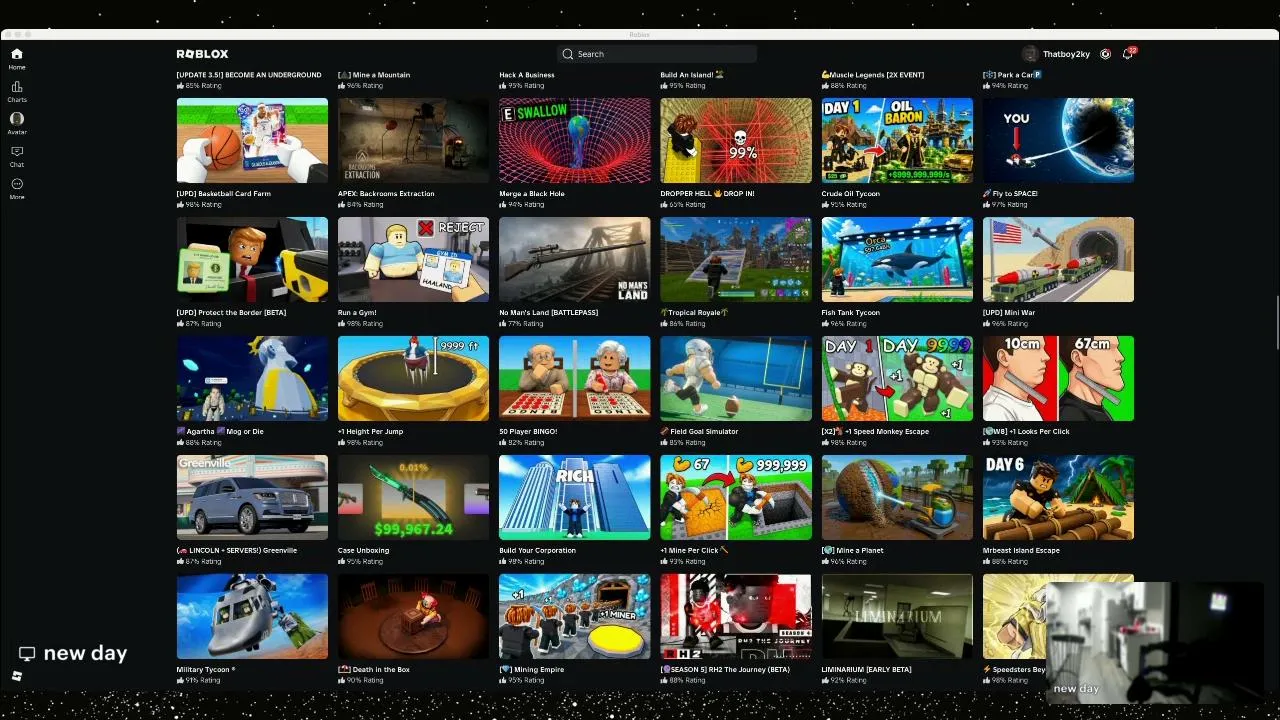This screenshot has width=1280, height=720.
Task: Click the Hack A Business title
Action: (x=527, y=75)
